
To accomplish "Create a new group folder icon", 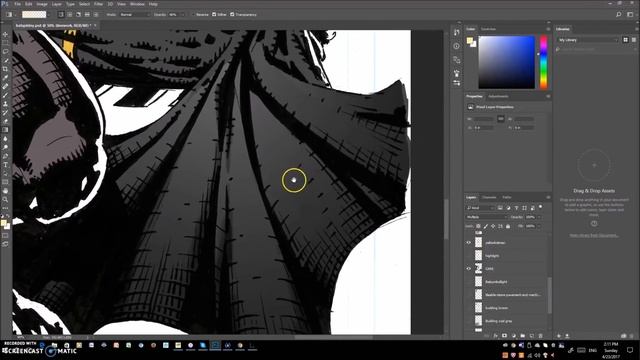I will (522, 336).
